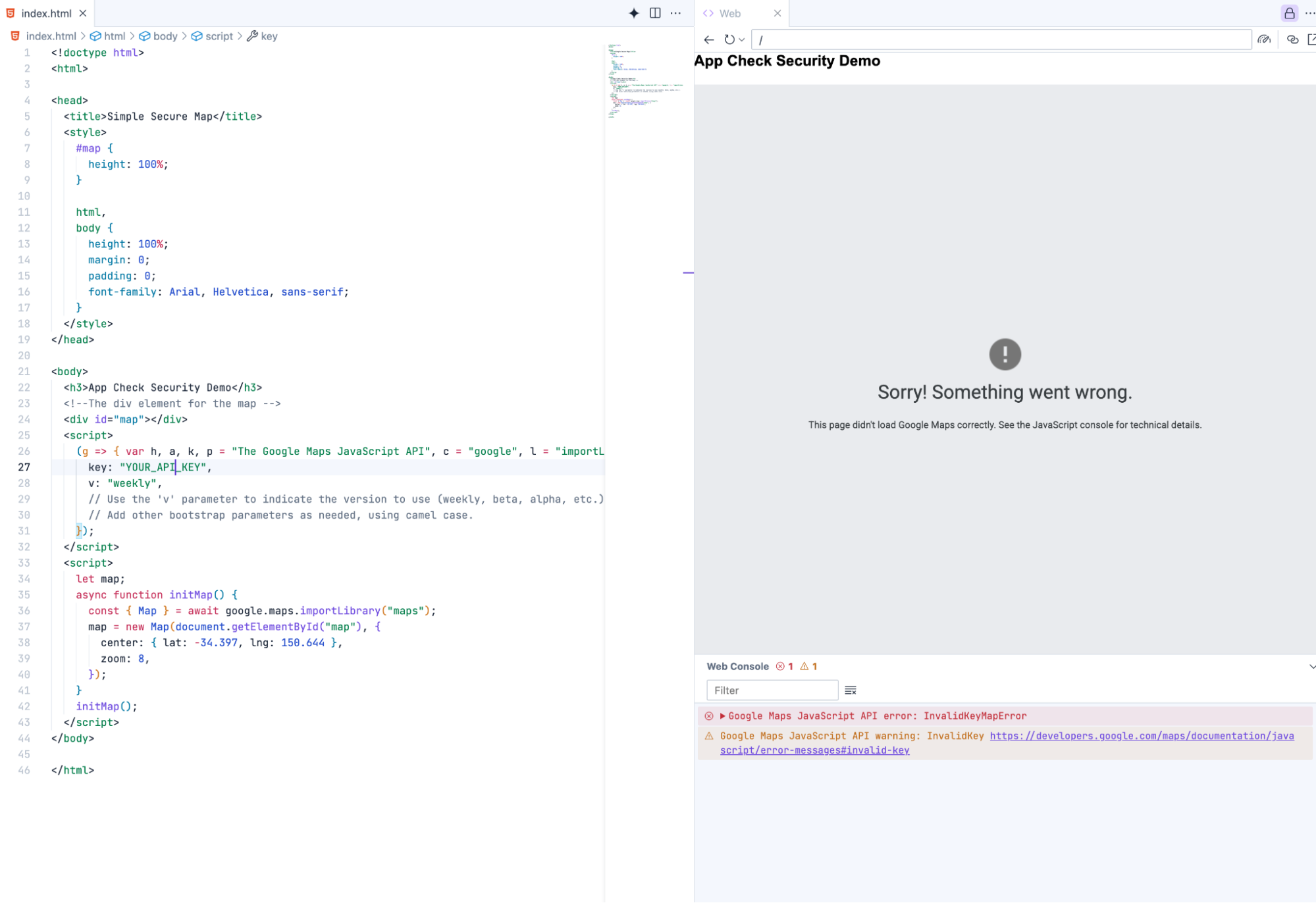Collapse the Web Console panel chevron
The width and height of the screenshot is (1316, 903).
(x=1312, y=666)
